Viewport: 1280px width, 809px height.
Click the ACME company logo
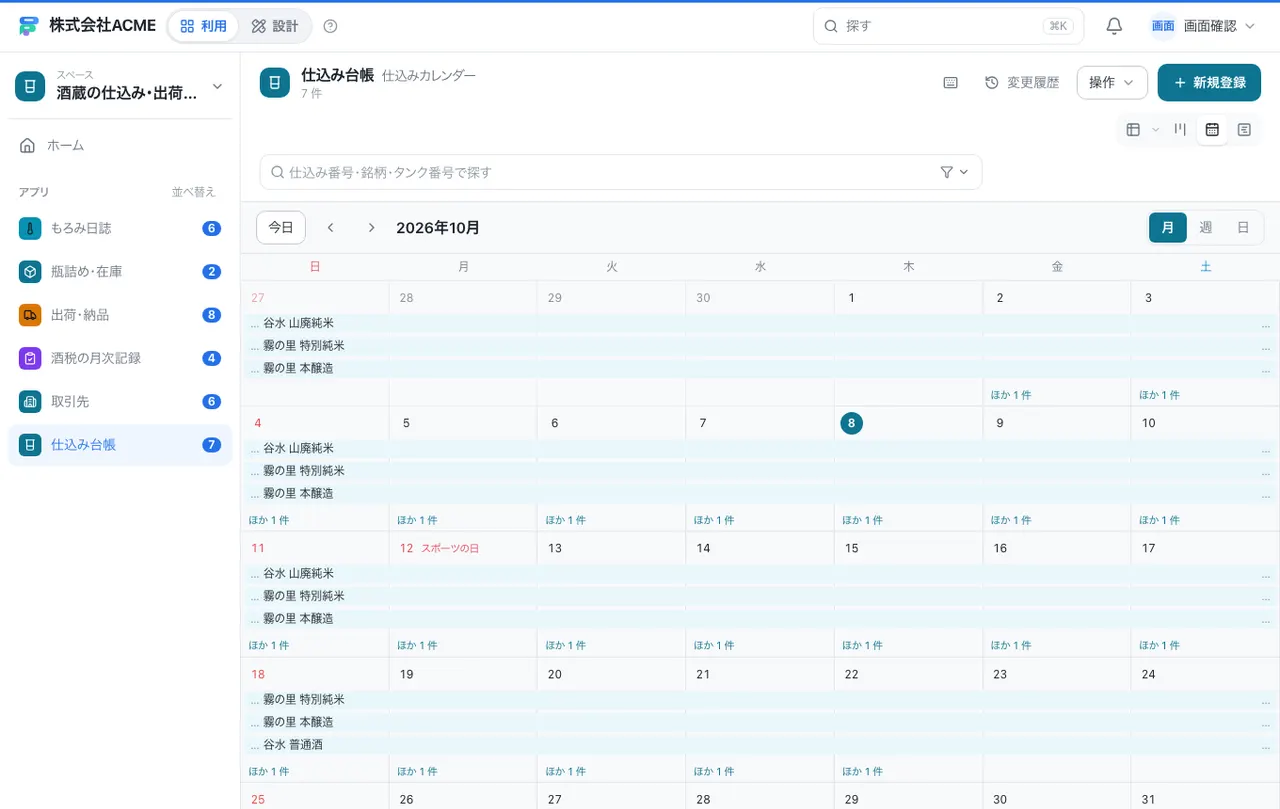29,26
